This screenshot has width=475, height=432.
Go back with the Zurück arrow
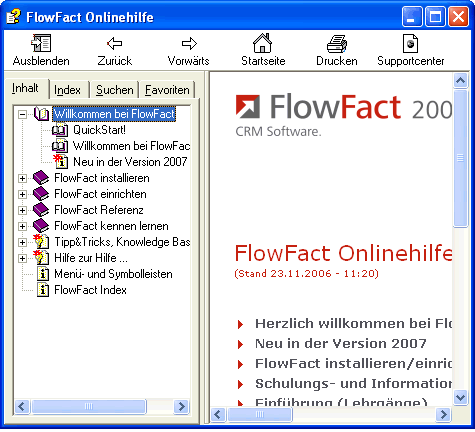point(115,43)
